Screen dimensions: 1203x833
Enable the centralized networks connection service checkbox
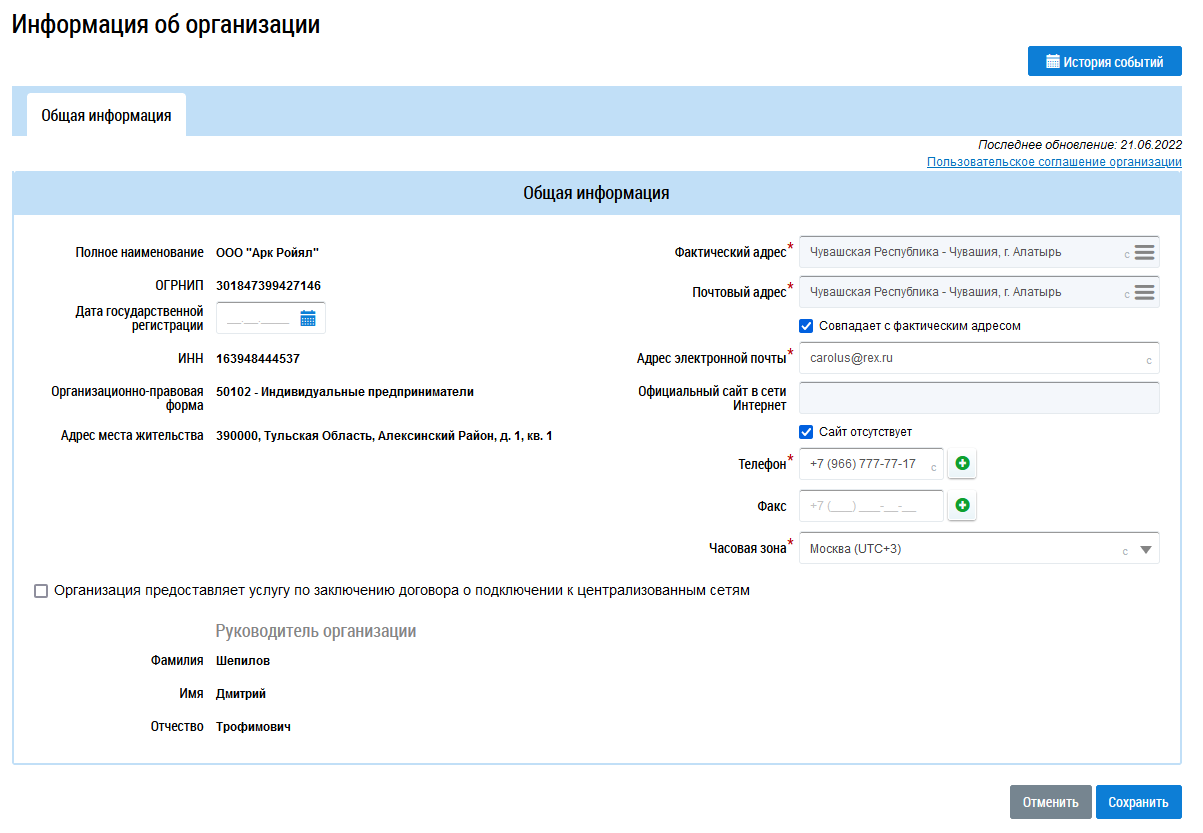click(x=41, y=591)
